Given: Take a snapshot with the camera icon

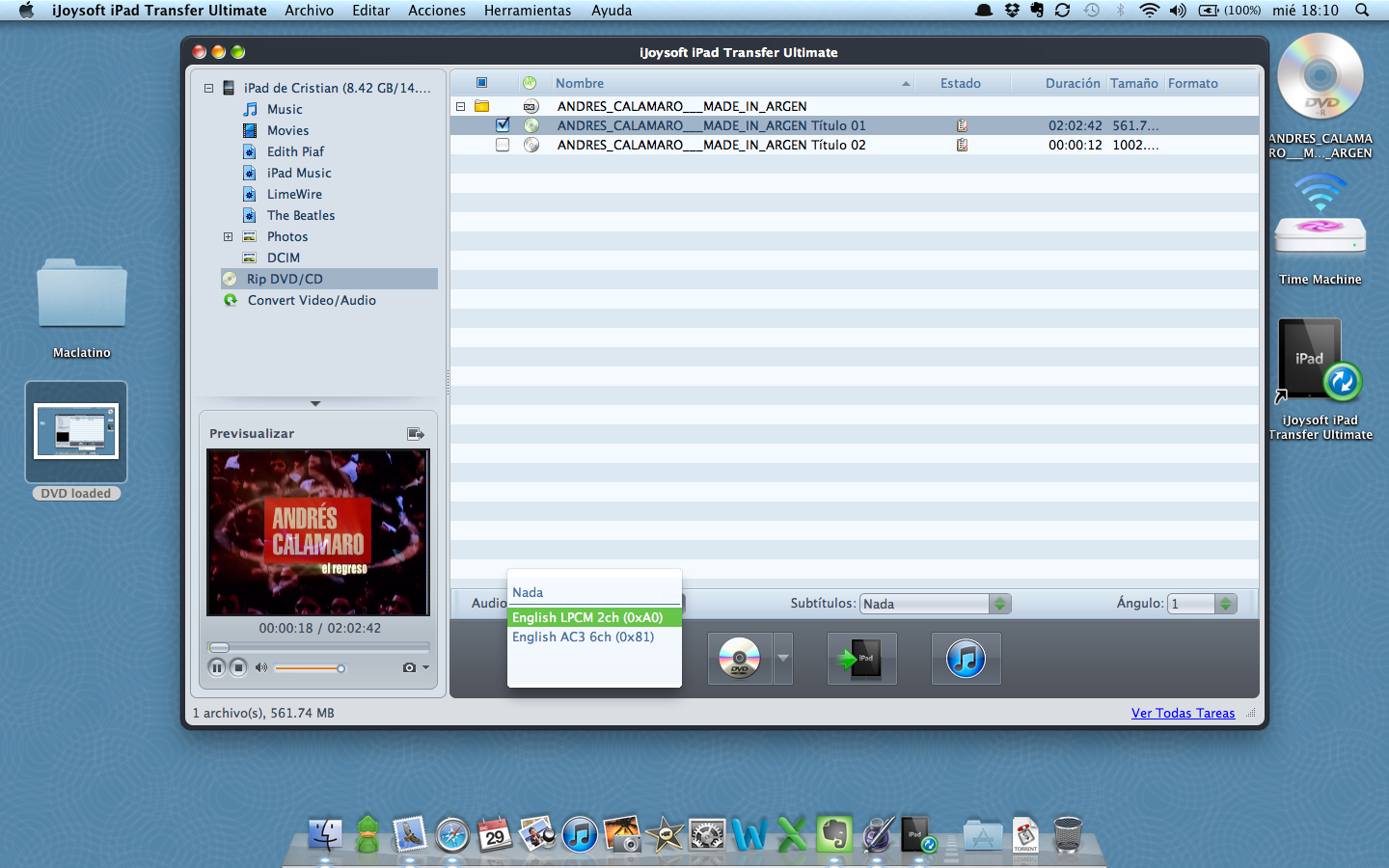Looking at the screenshot, I should click(409, 667).
